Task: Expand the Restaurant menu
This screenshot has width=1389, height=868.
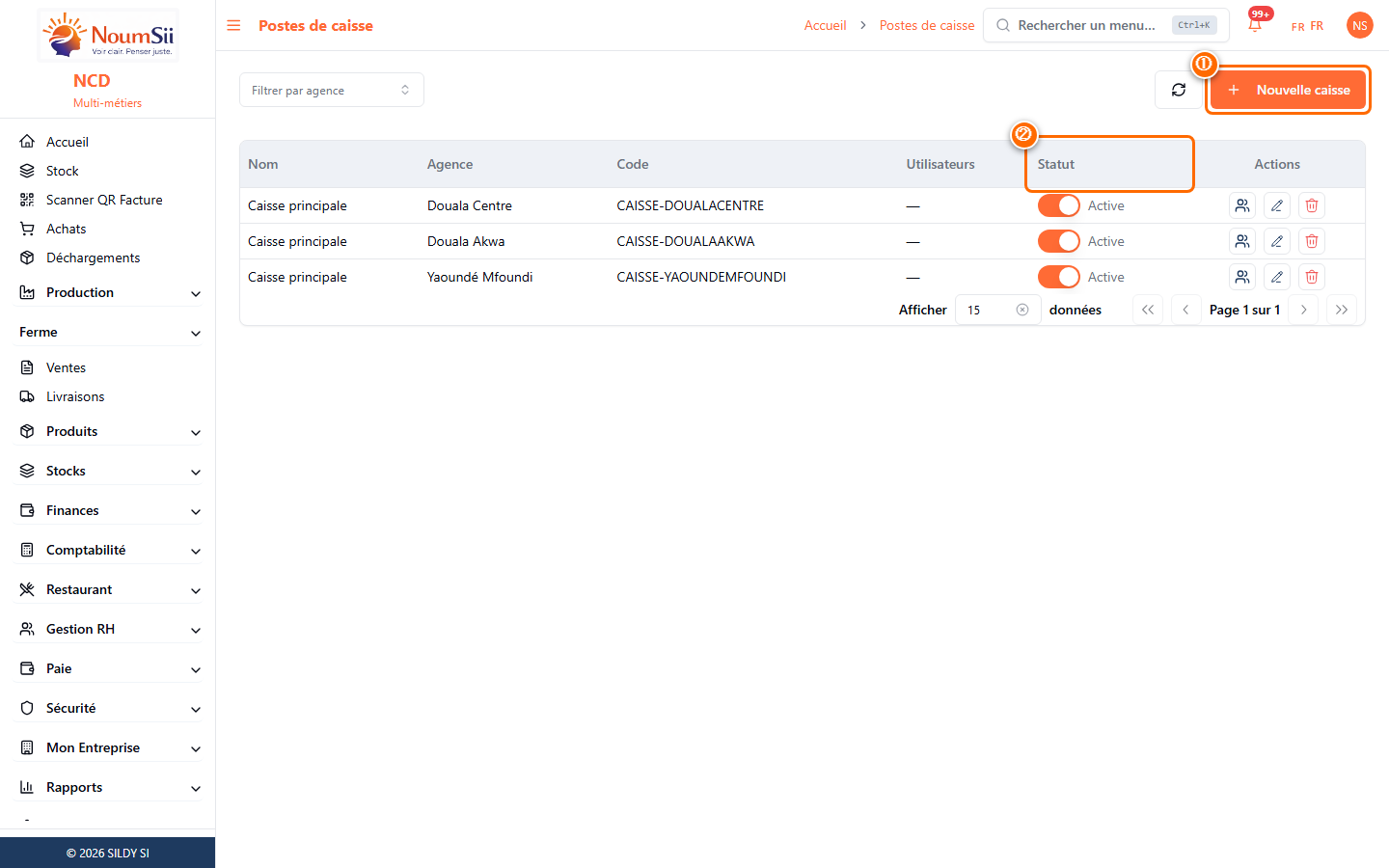Action: tap(110, 589)
